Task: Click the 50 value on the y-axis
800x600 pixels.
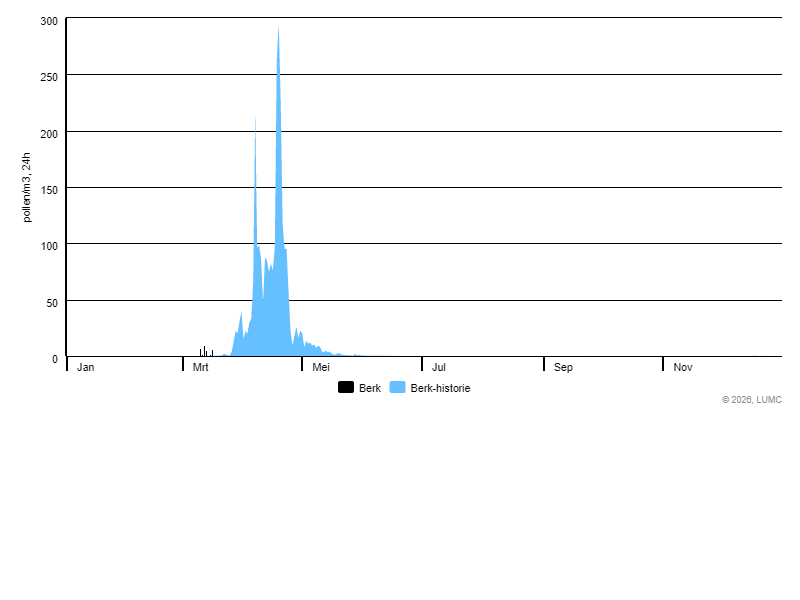Action: 53,302
